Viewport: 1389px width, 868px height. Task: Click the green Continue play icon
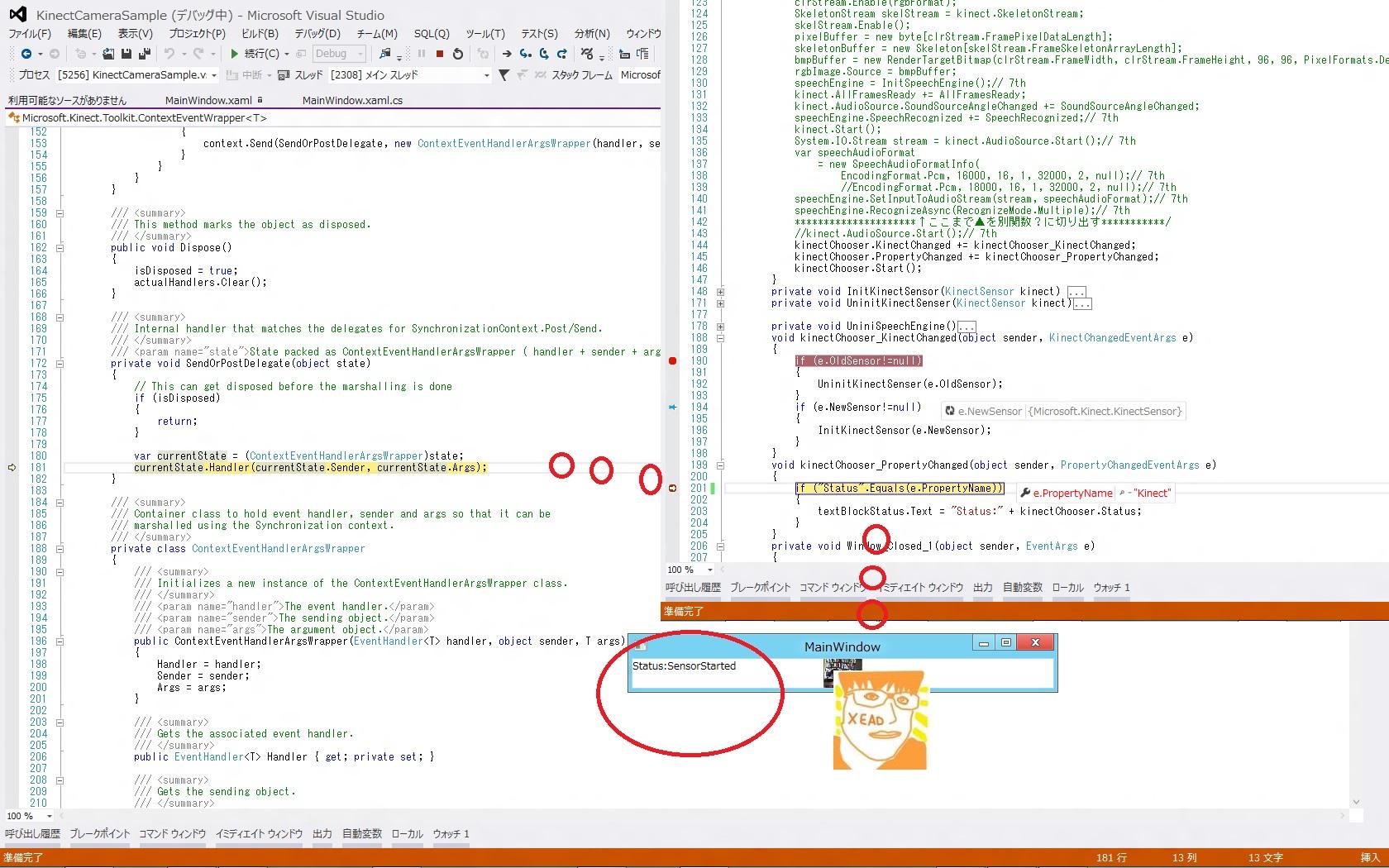pyautogui.click(x=235, y=54)
